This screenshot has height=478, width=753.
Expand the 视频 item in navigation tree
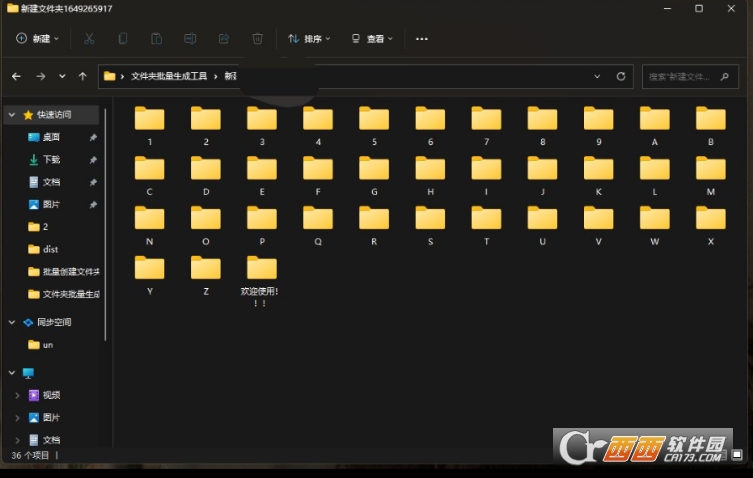pyautogui.click(x=16, y=395)
